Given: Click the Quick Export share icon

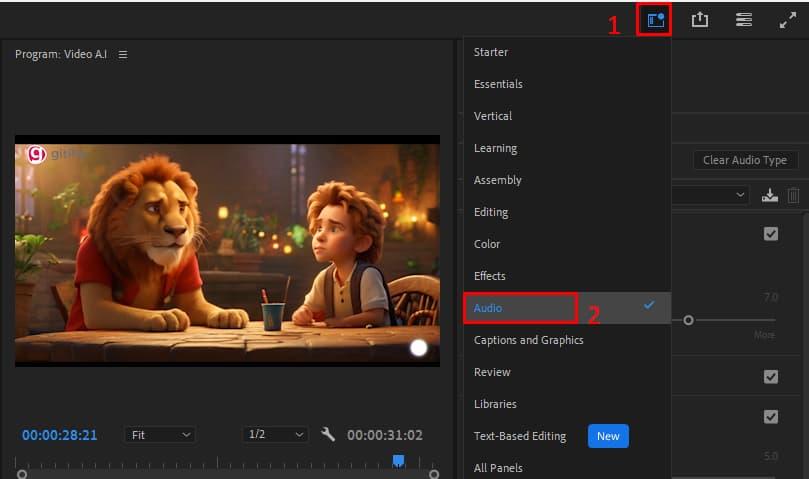Looking at the screenshot, I should [700, 20].
